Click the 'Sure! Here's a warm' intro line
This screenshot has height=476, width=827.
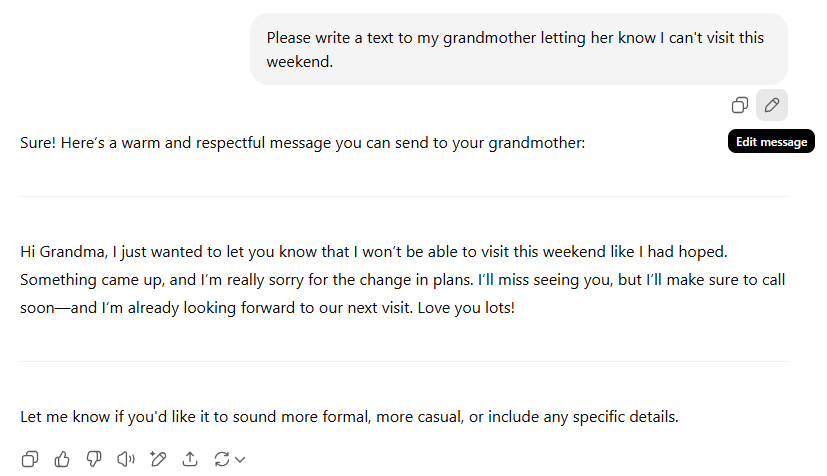click(x=302, y=143)
